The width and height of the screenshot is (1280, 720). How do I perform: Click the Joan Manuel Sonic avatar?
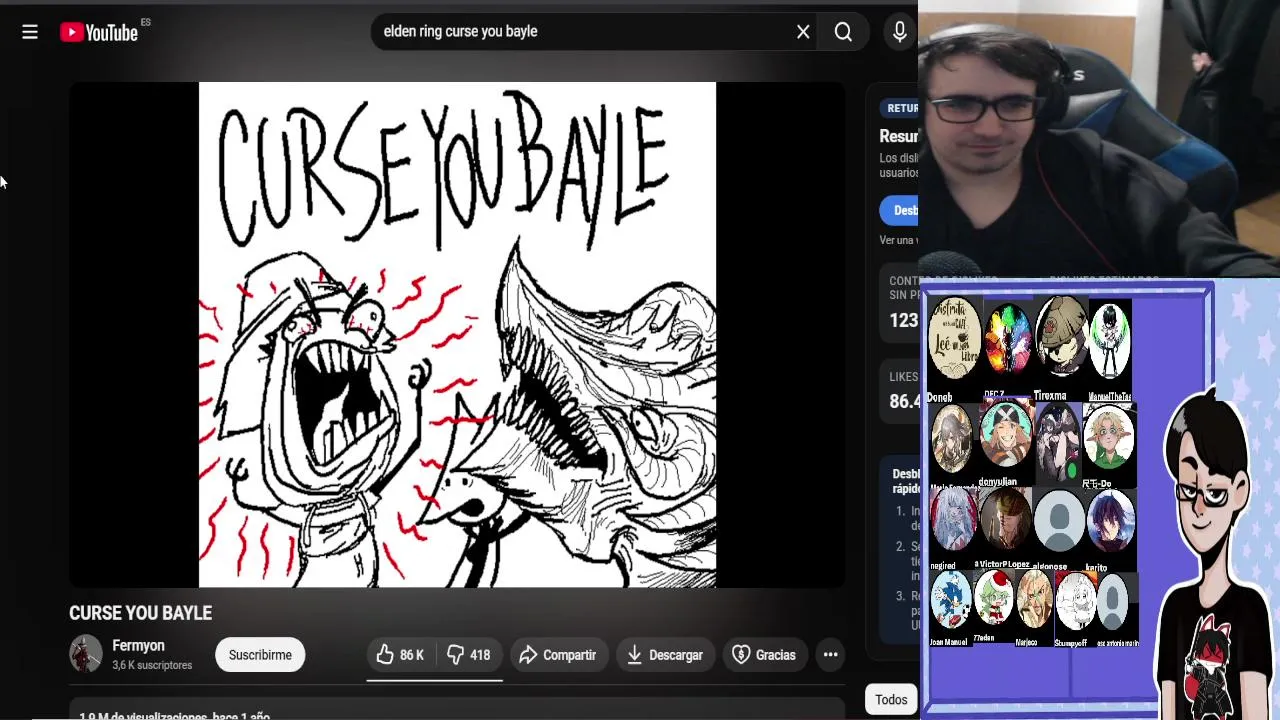[950, 600]
